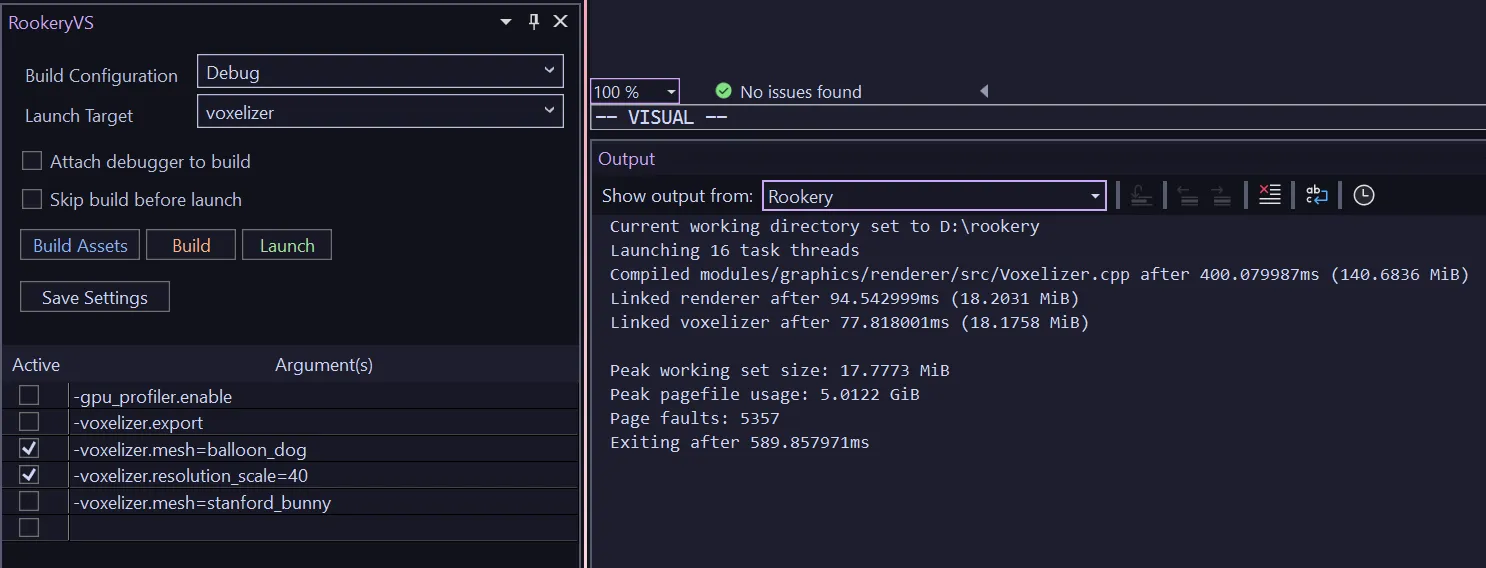Viewport: 1486px width, 568px height.
Task: Activate the -gpu_profiler.enable argument checkbox
Action: coord(29,396)
